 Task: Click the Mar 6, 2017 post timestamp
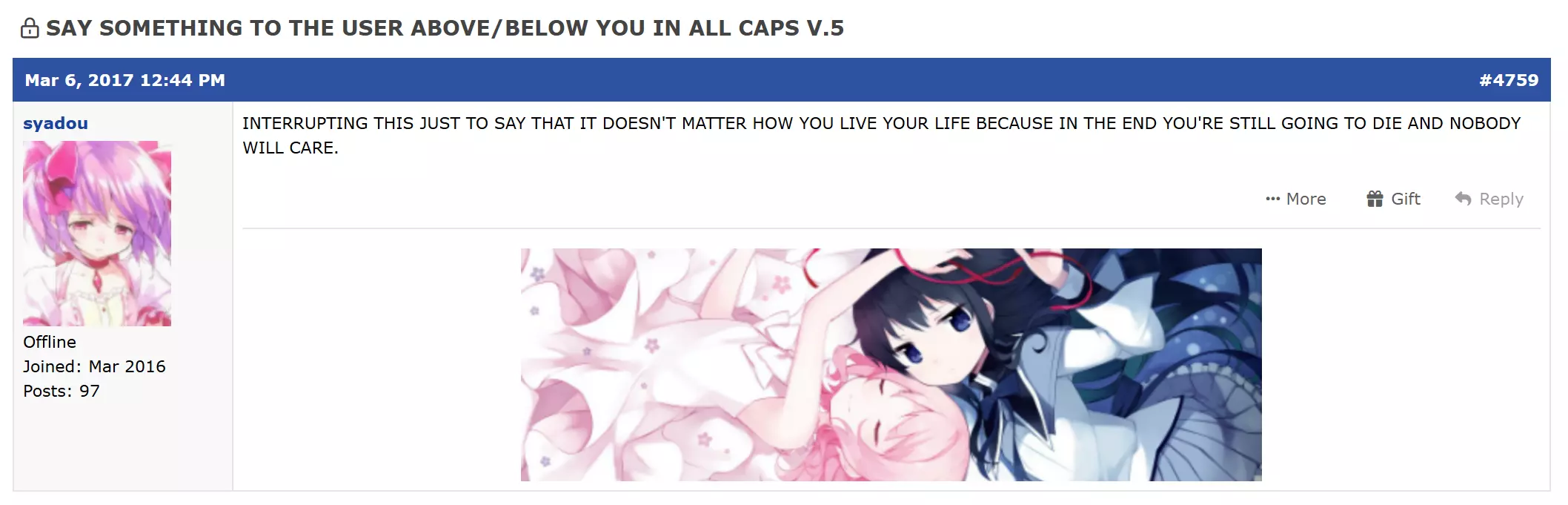125,80
